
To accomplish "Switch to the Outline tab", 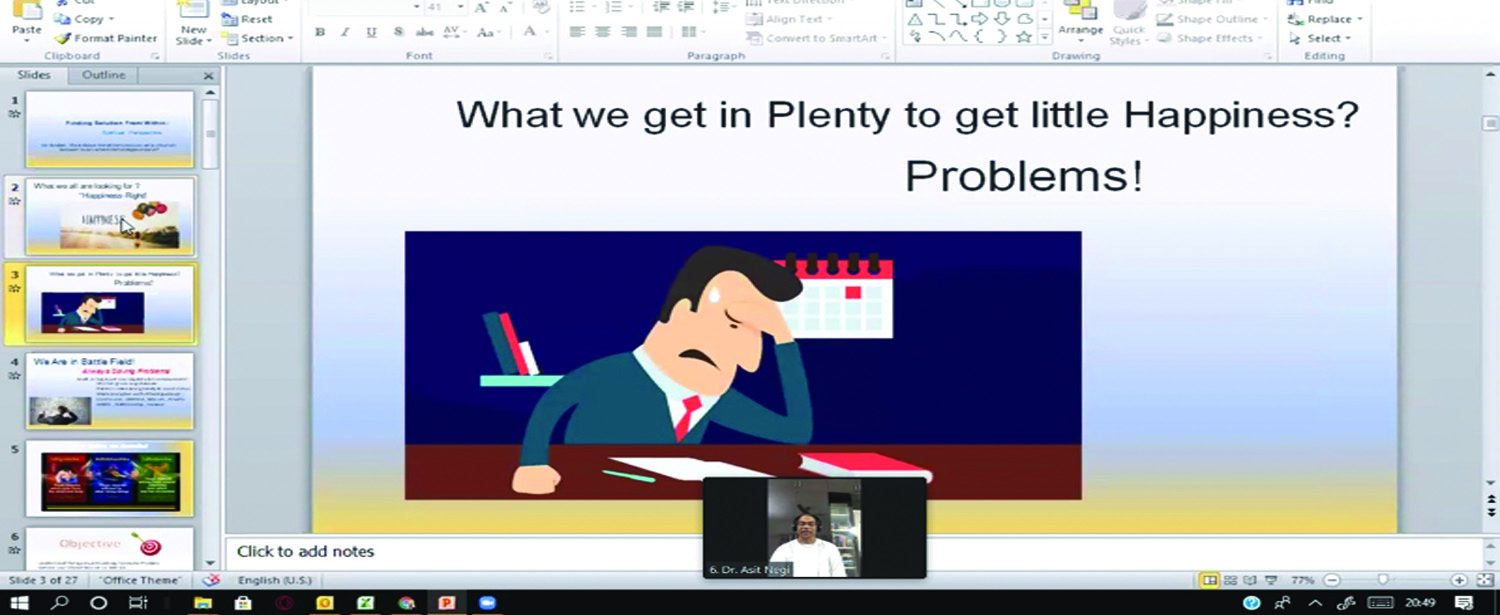I will click(x=103, y=75).
